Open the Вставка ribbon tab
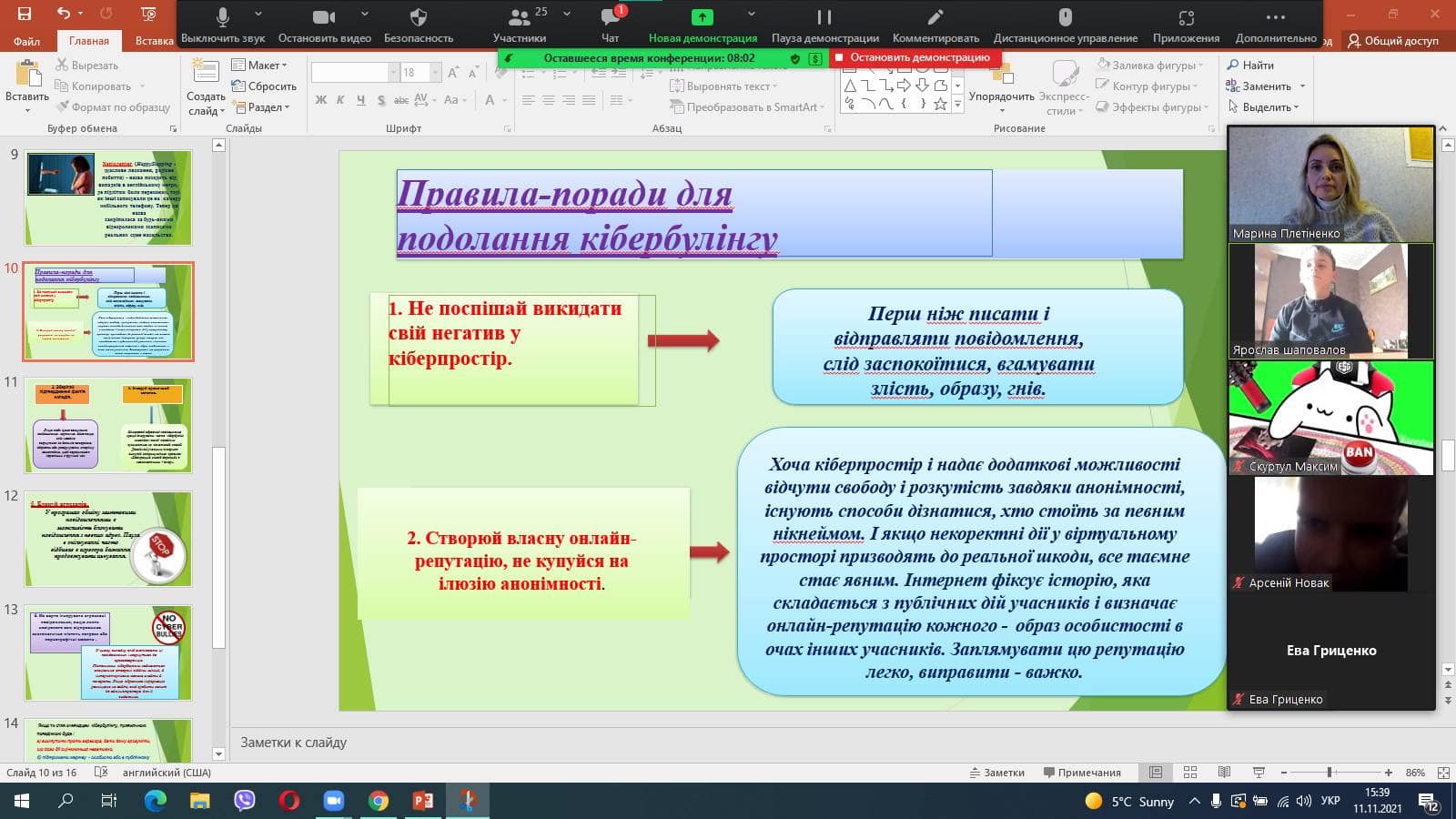Viewport: 1456px width, 819px height. click(154, 40)
